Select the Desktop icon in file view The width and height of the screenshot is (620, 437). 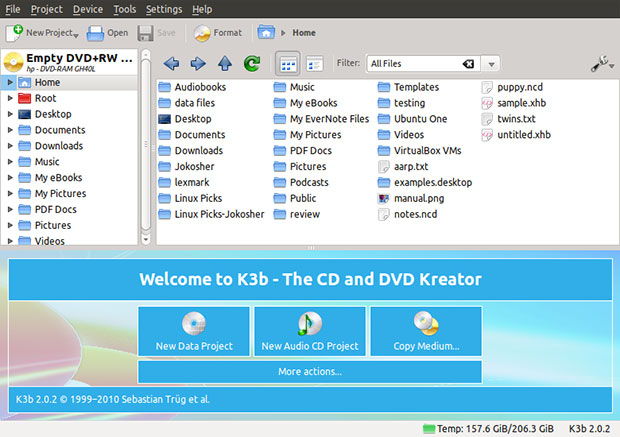(164, 119)
